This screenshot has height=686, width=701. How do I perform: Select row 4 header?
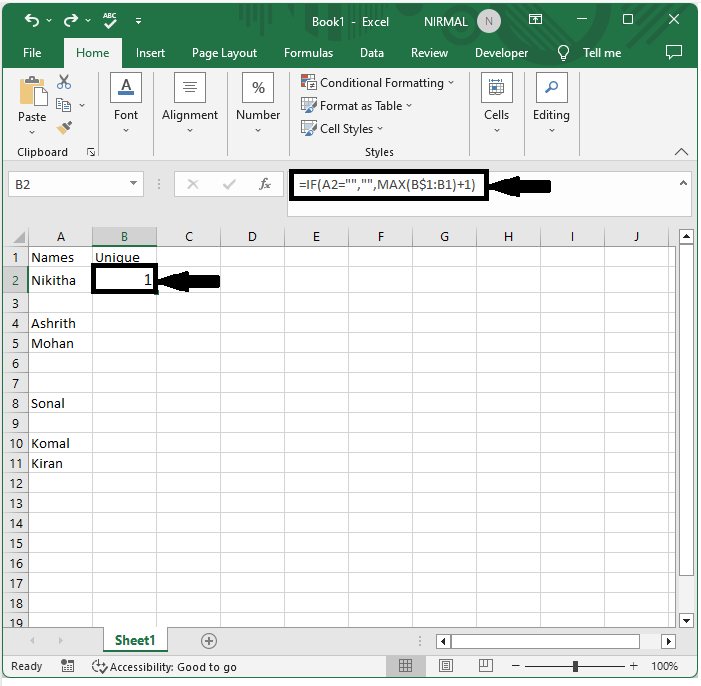16,323
